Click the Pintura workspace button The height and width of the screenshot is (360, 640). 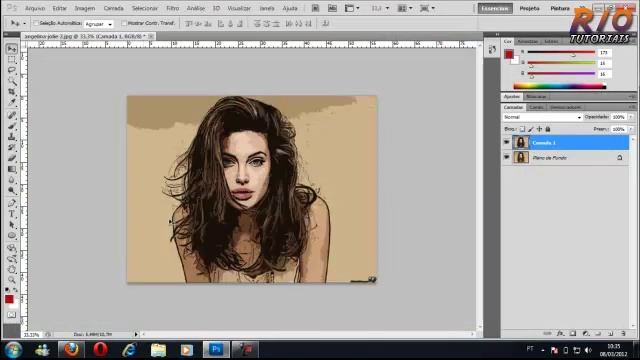(560, 8)
